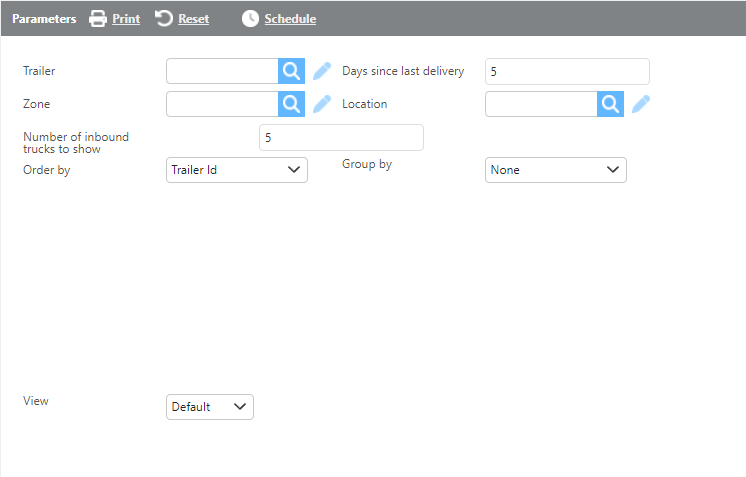Image resolution: width=746 pixels, height=477 pixels.
Task: Click the Location search magnifier icon
Action: point(610,104)
